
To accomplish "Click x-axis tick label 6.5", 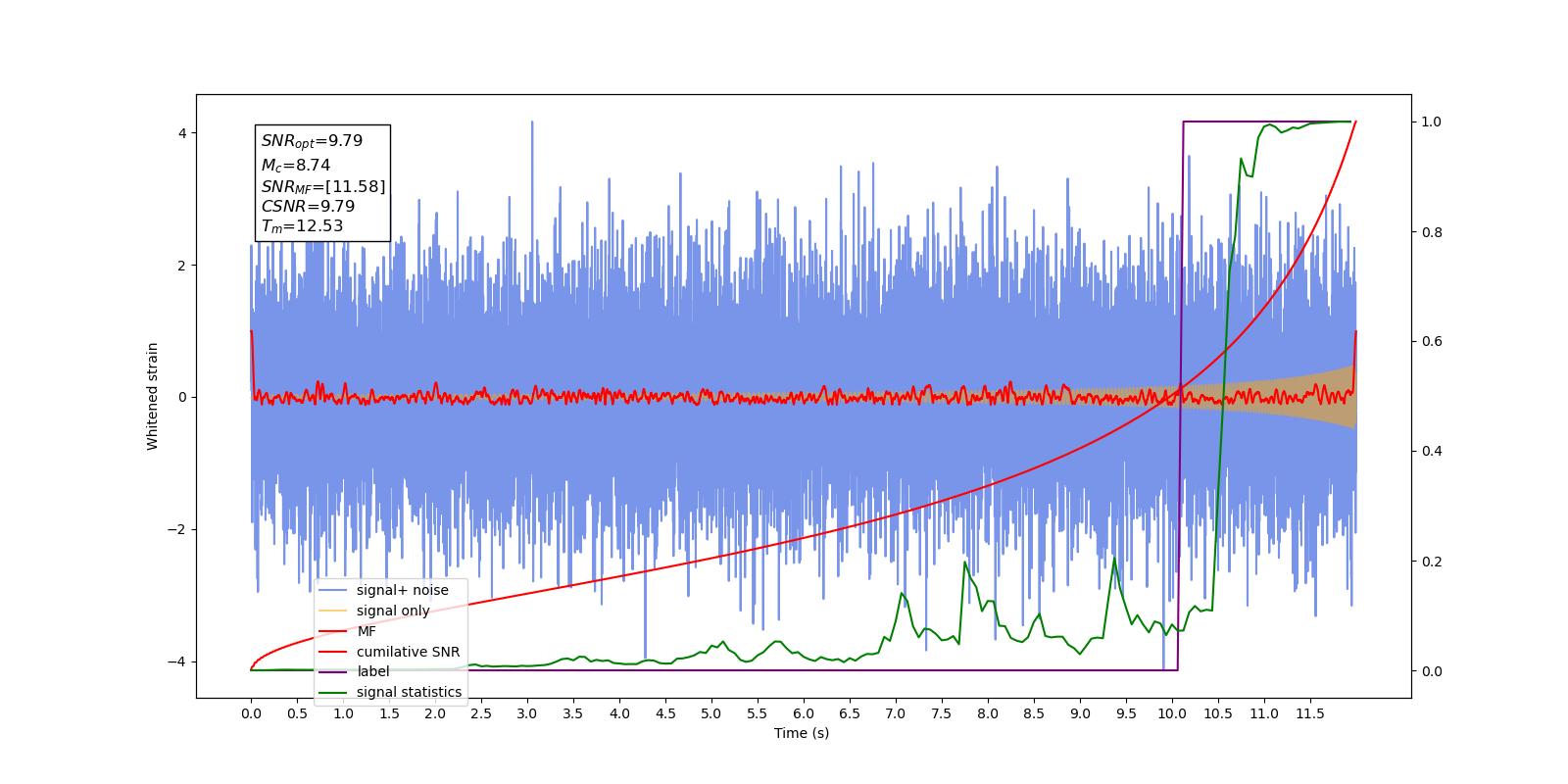I will pos(850,713).
